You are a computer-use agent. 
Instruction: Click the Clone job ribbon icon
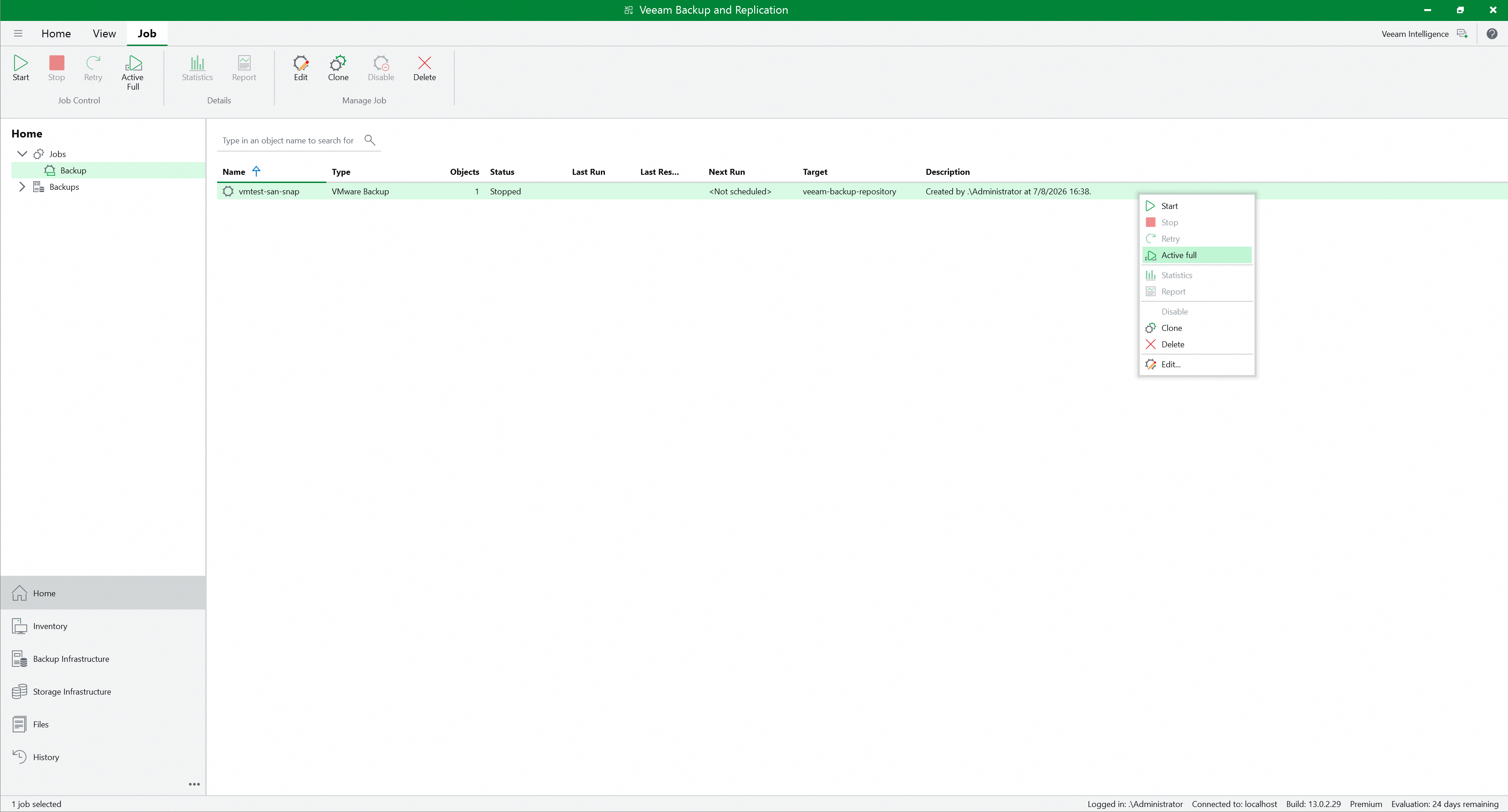(x=338, y=68)
